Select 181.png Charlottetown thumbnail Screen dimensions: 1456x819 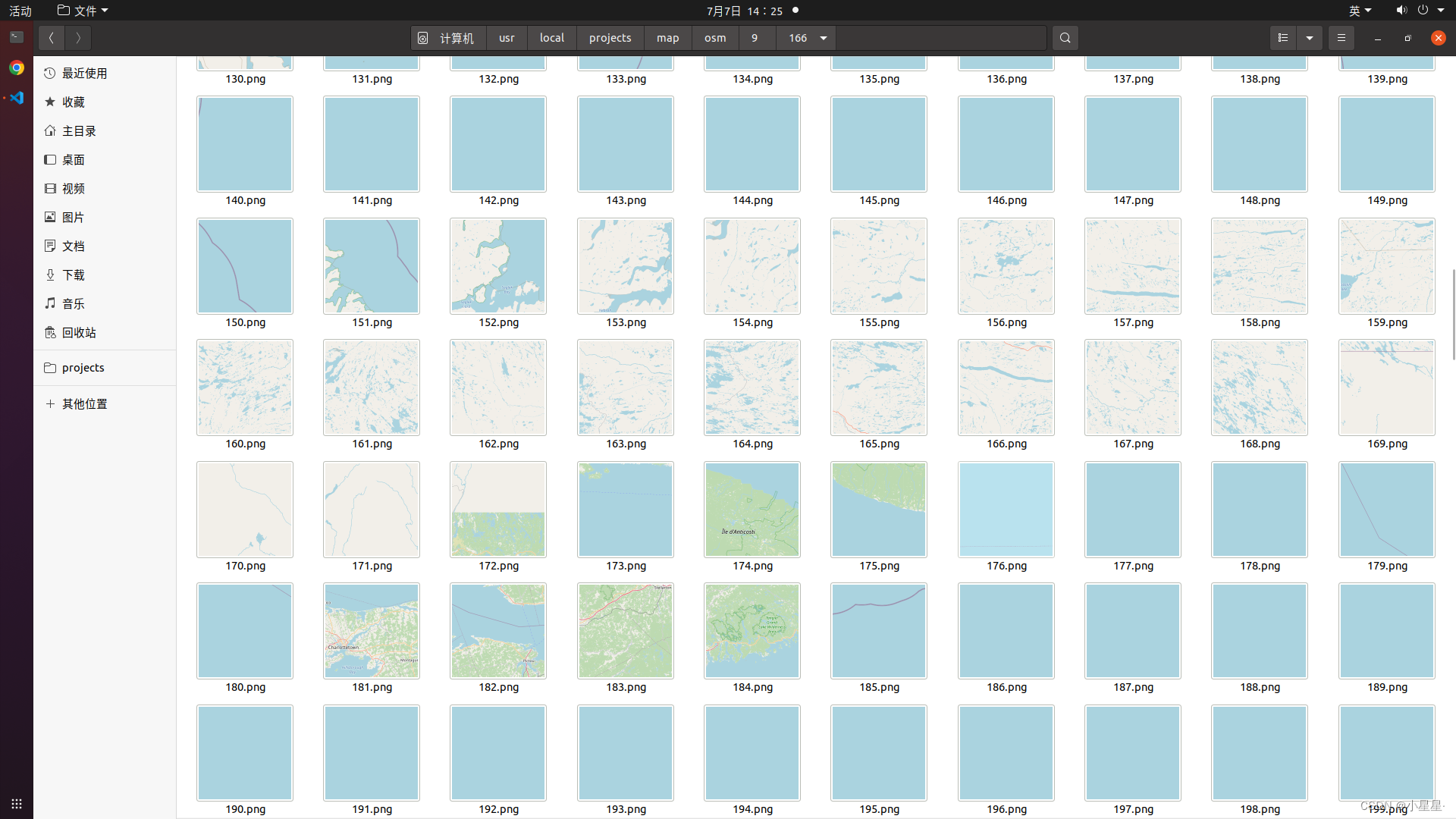[x=372, y=631]
